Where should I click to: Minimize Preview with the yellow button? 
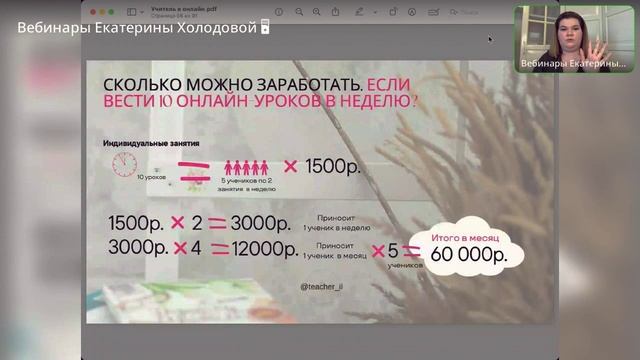point(102,12)
